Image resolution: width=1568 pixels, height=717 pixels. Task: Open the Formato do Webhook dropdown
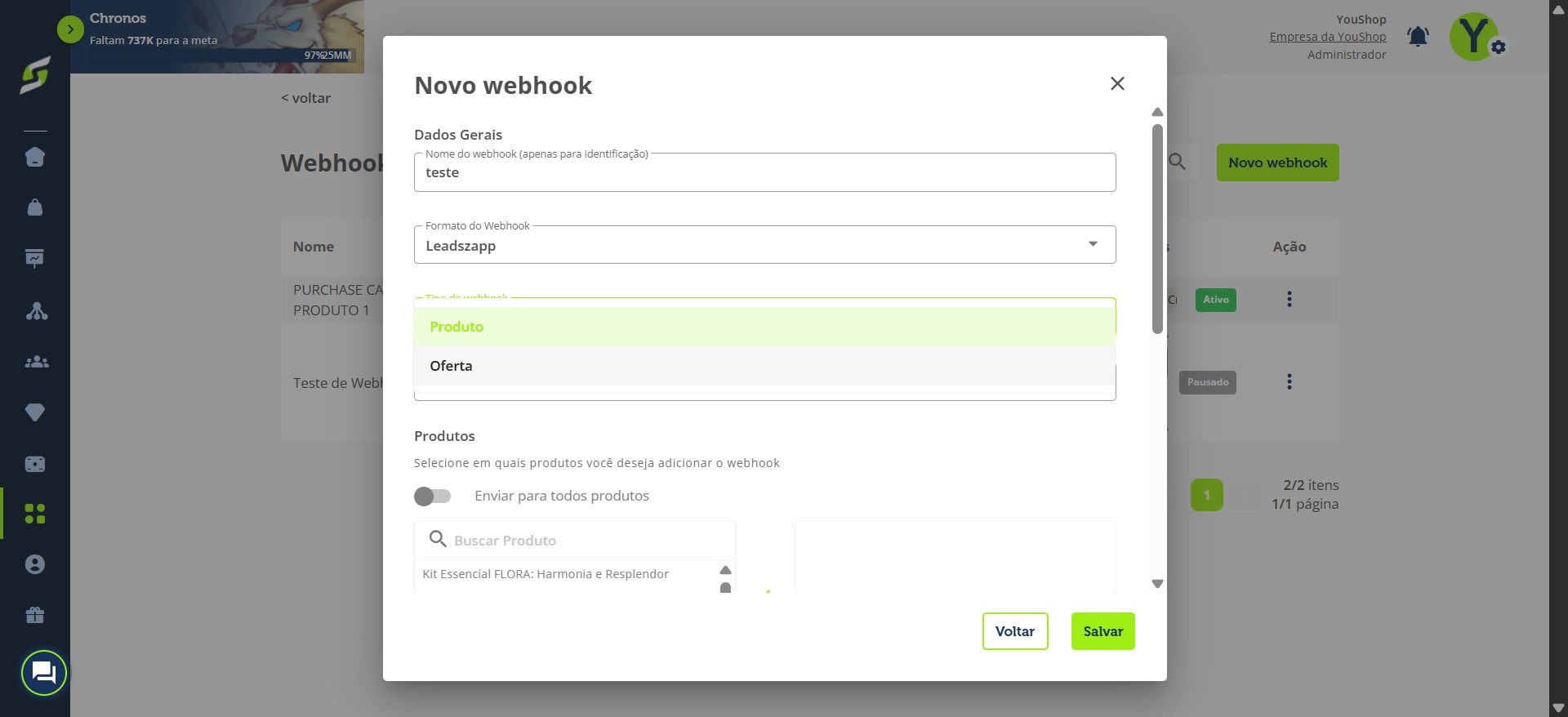coord(764,245)
